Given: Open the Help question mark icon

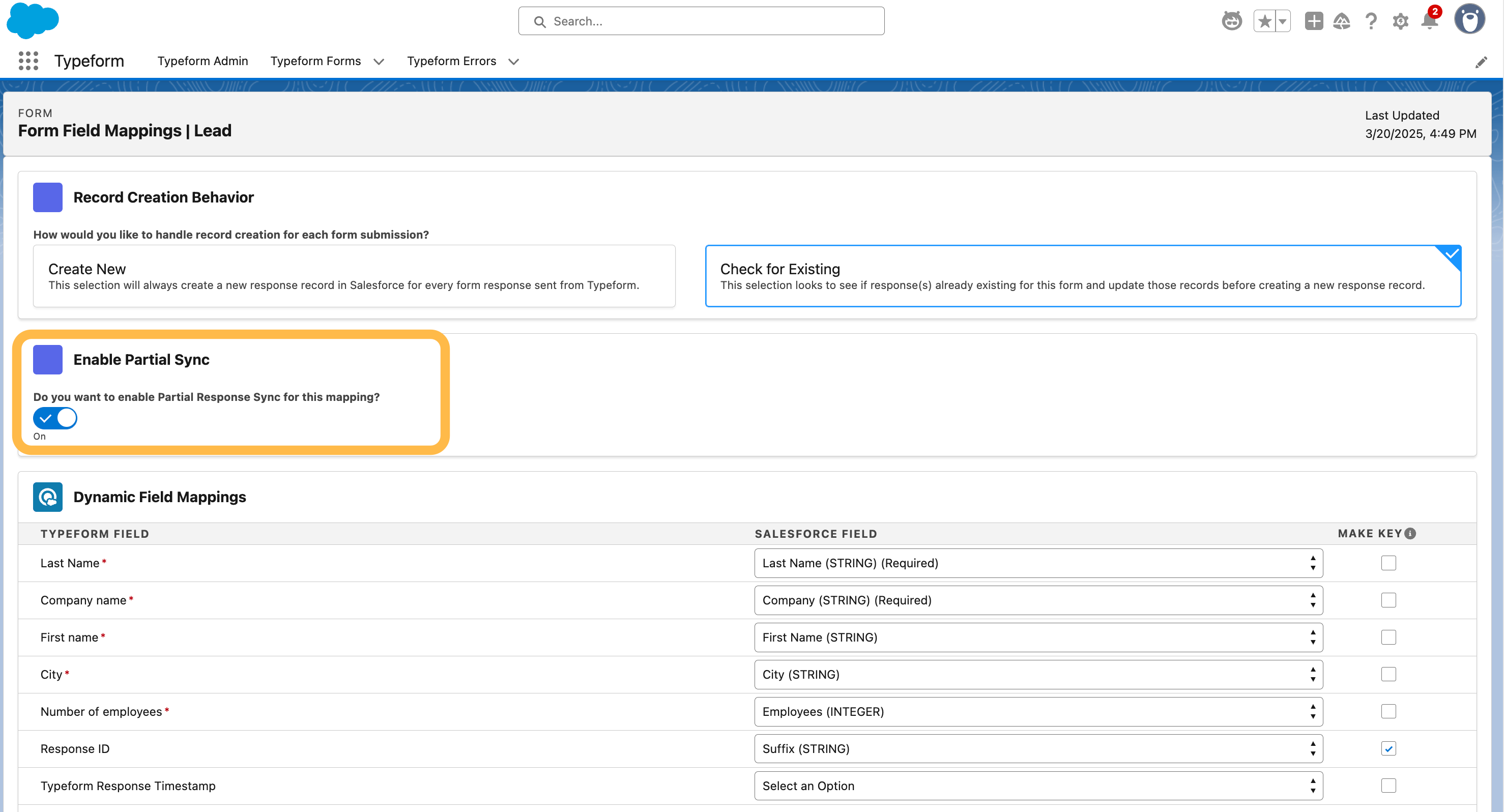Looking at the screenshot, I should 1371,21.
